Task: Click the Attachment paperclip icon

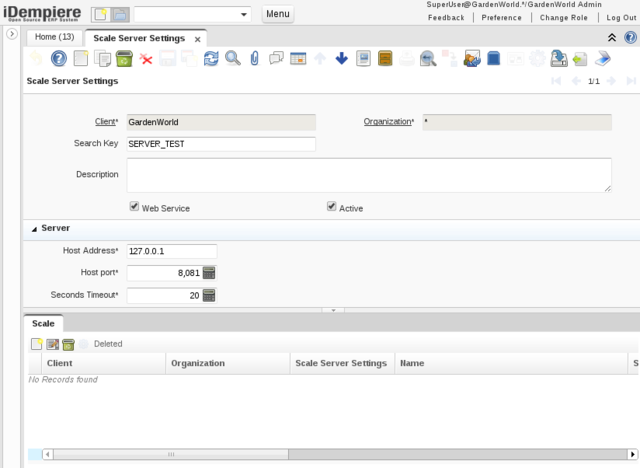Action: point(255,59)
